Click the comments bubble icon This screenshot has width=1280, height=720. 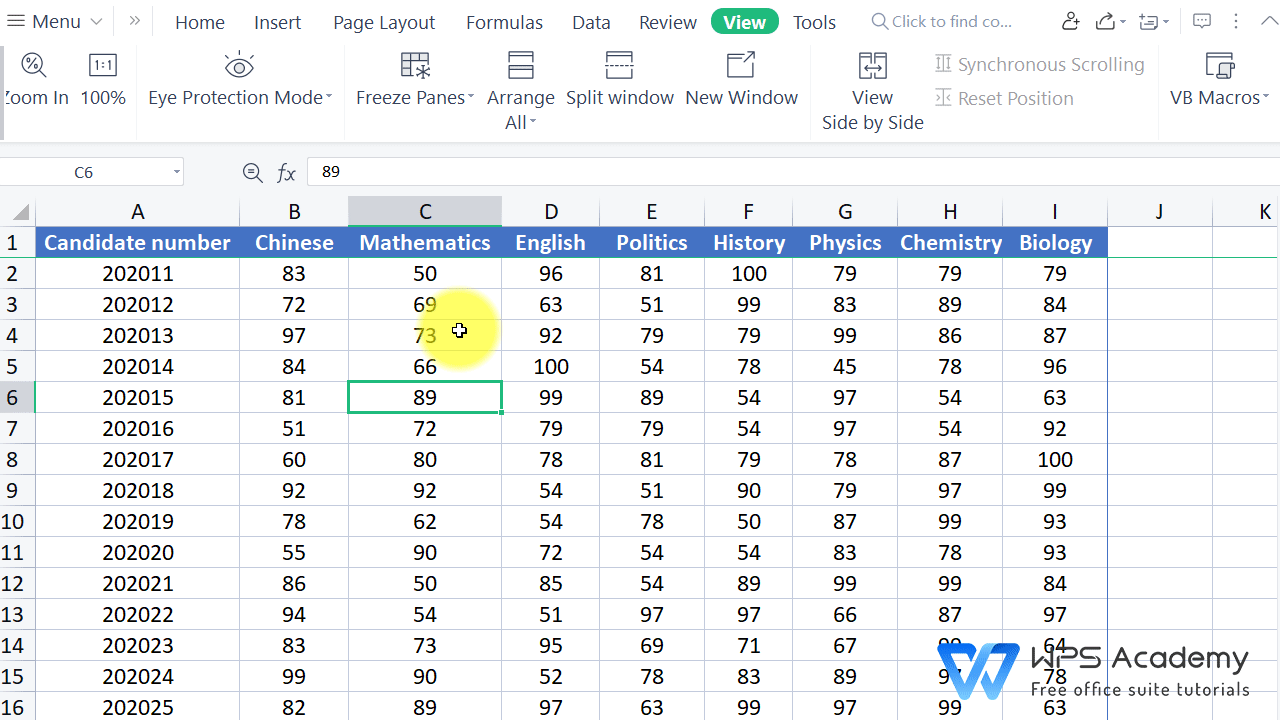pos(1202,21)
